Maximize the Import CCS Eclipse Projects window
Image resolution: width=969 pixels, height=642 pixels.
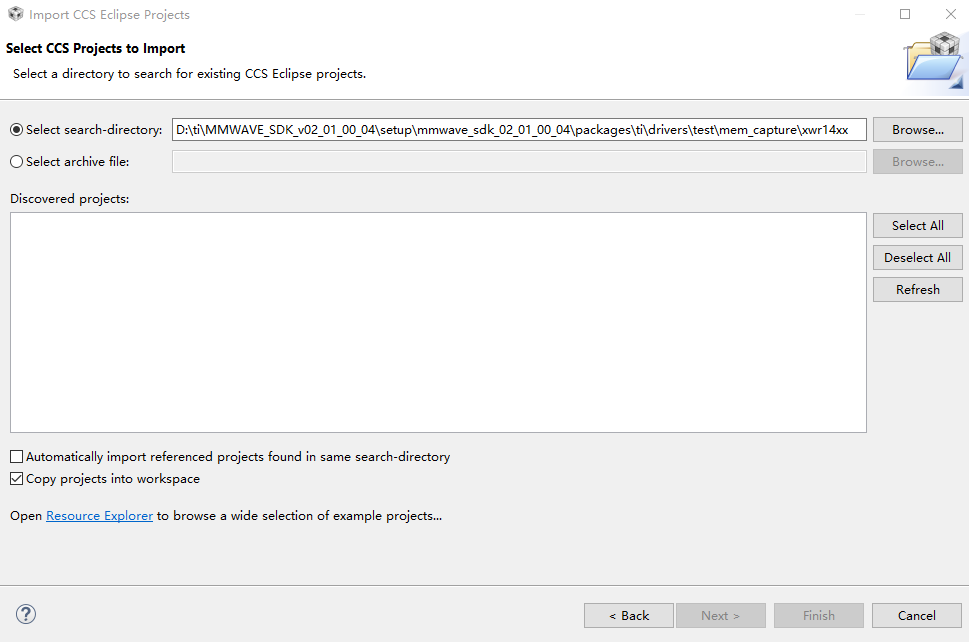(x=905, y=15)
